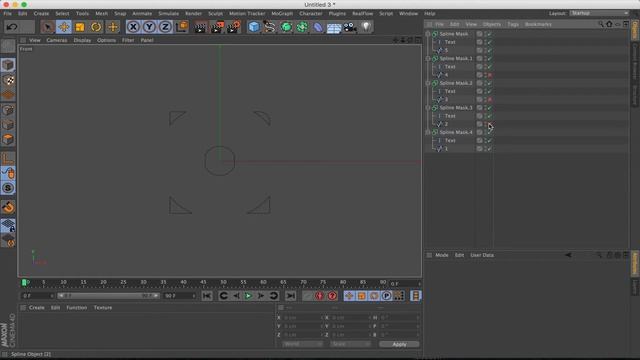Enable spline 3 via red X
Viewport: 640px width, 360px height.
click(x=490, y=100)
